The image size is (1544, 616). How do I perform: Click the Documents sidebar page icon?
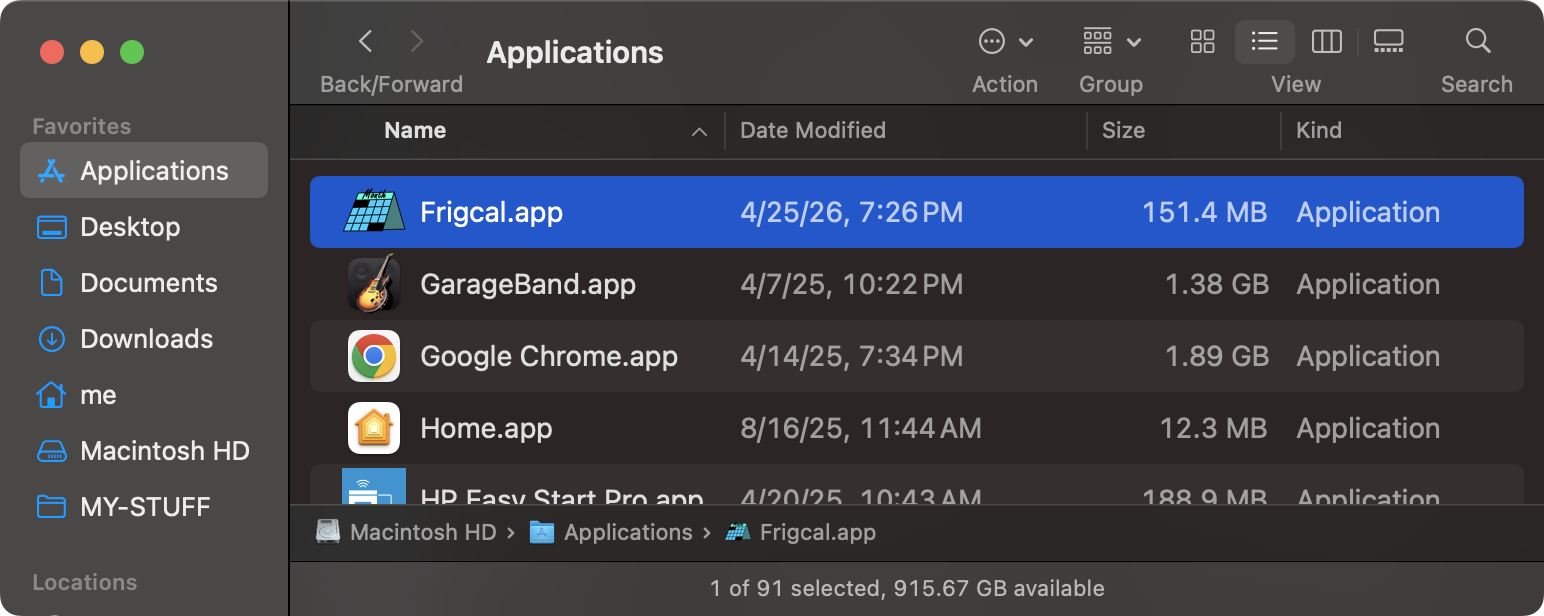tap(51, 283)
